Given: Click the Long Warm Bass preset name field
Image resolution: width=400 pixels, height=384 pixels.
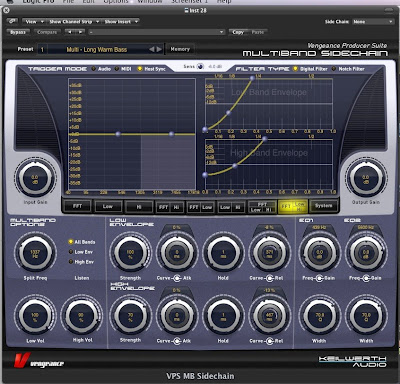Looking at the screenshot, I should click(97, 50).
